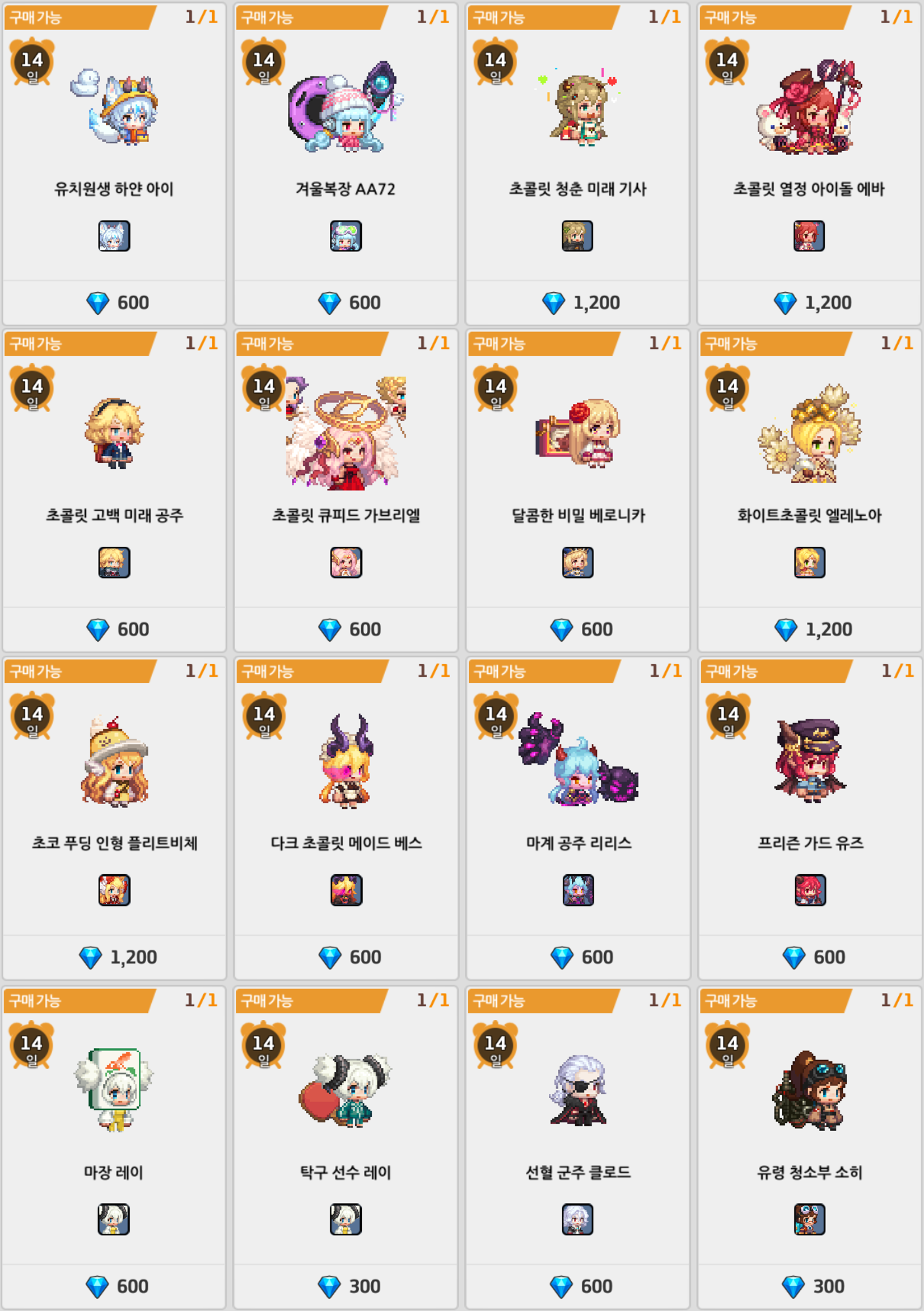The height and width of the screenshot is (1311, 924).
Task: Purchase 화이트초콜릿 엘레노아 for 1,200 gems
Action: click(x=813, y=629)
